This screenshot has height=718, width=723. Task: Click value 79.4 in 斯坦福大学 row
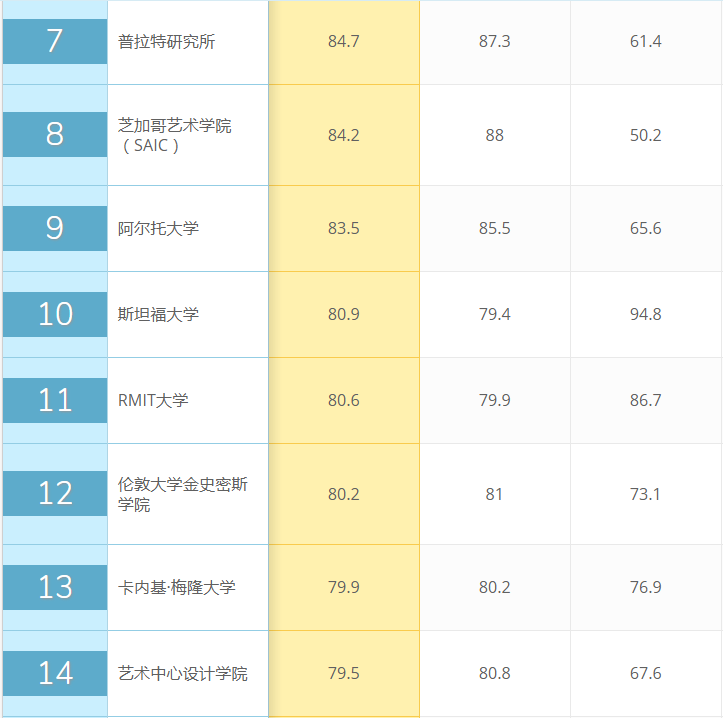click(495, 314)
